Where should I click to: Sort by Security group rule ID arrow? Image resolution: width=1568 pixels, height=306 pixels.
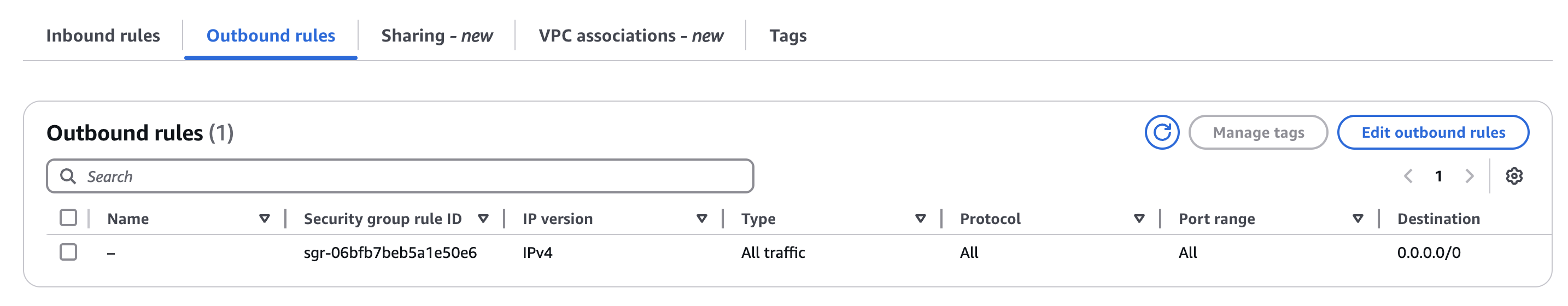pos(483,219)
